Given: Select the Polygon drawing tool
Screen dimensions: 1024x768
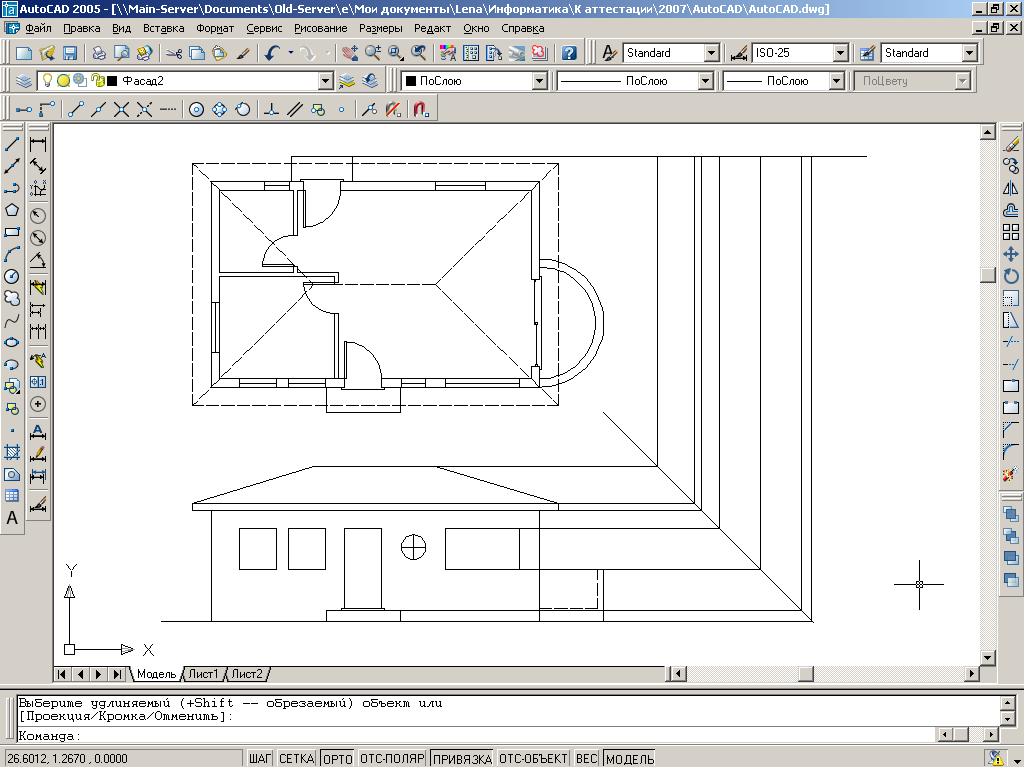Looking at the screenshot, I should point(12,210).
